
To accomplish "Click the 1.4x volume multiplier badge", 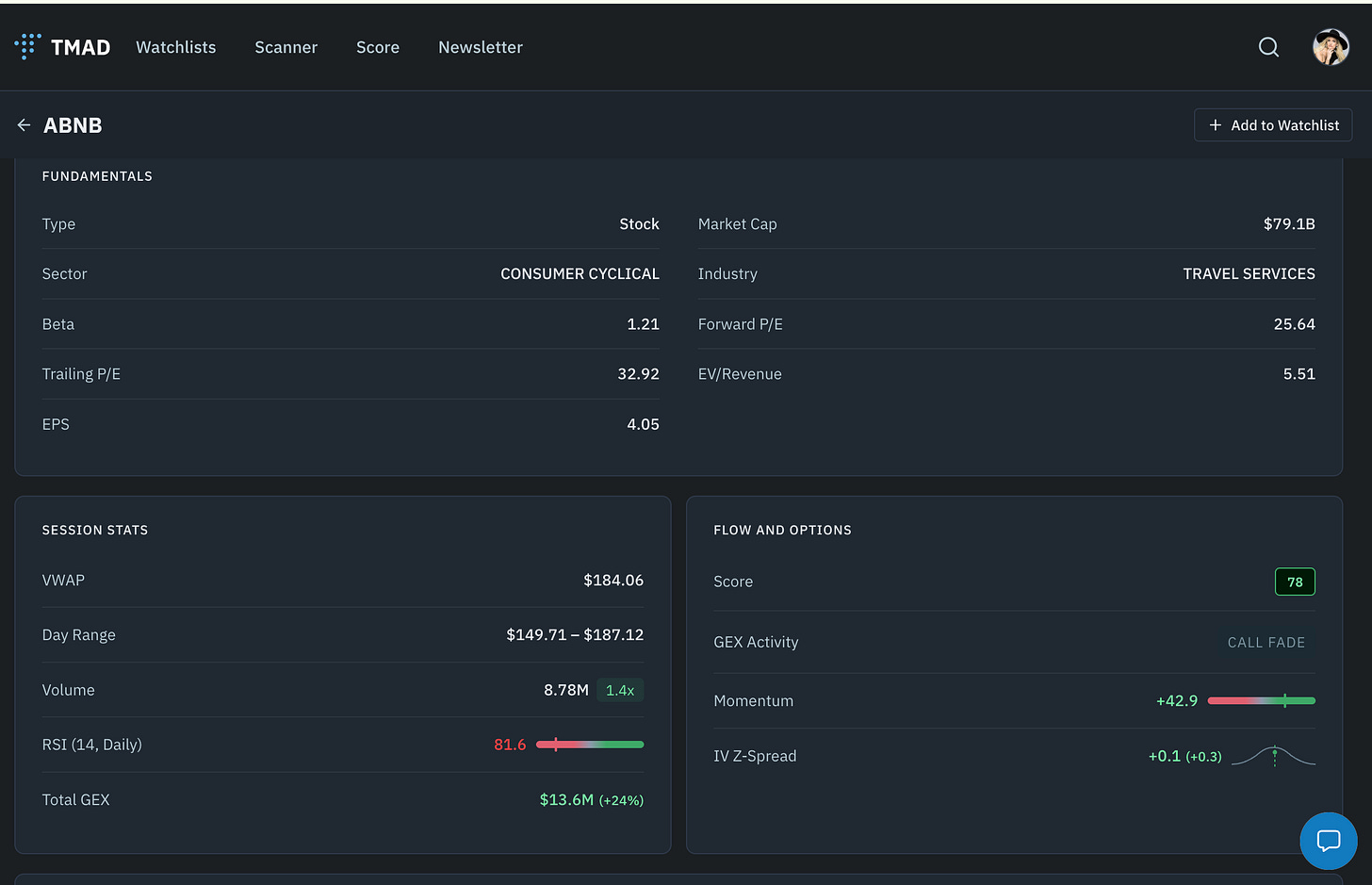I will point(620,690).
